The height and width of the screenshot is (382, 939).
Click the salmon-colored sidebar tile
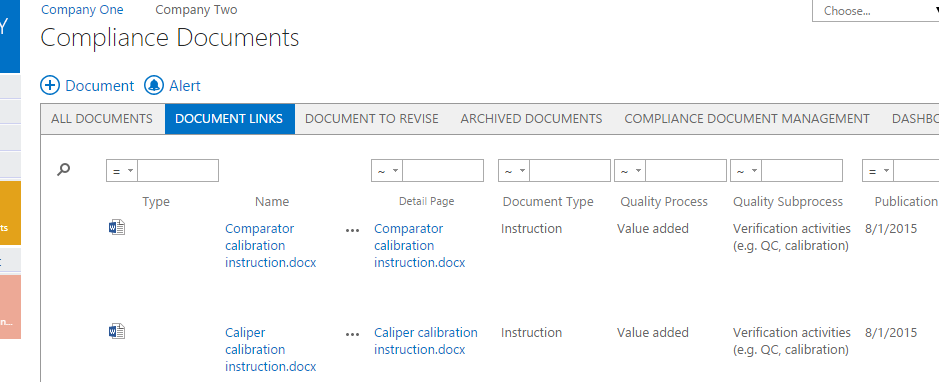10,307
